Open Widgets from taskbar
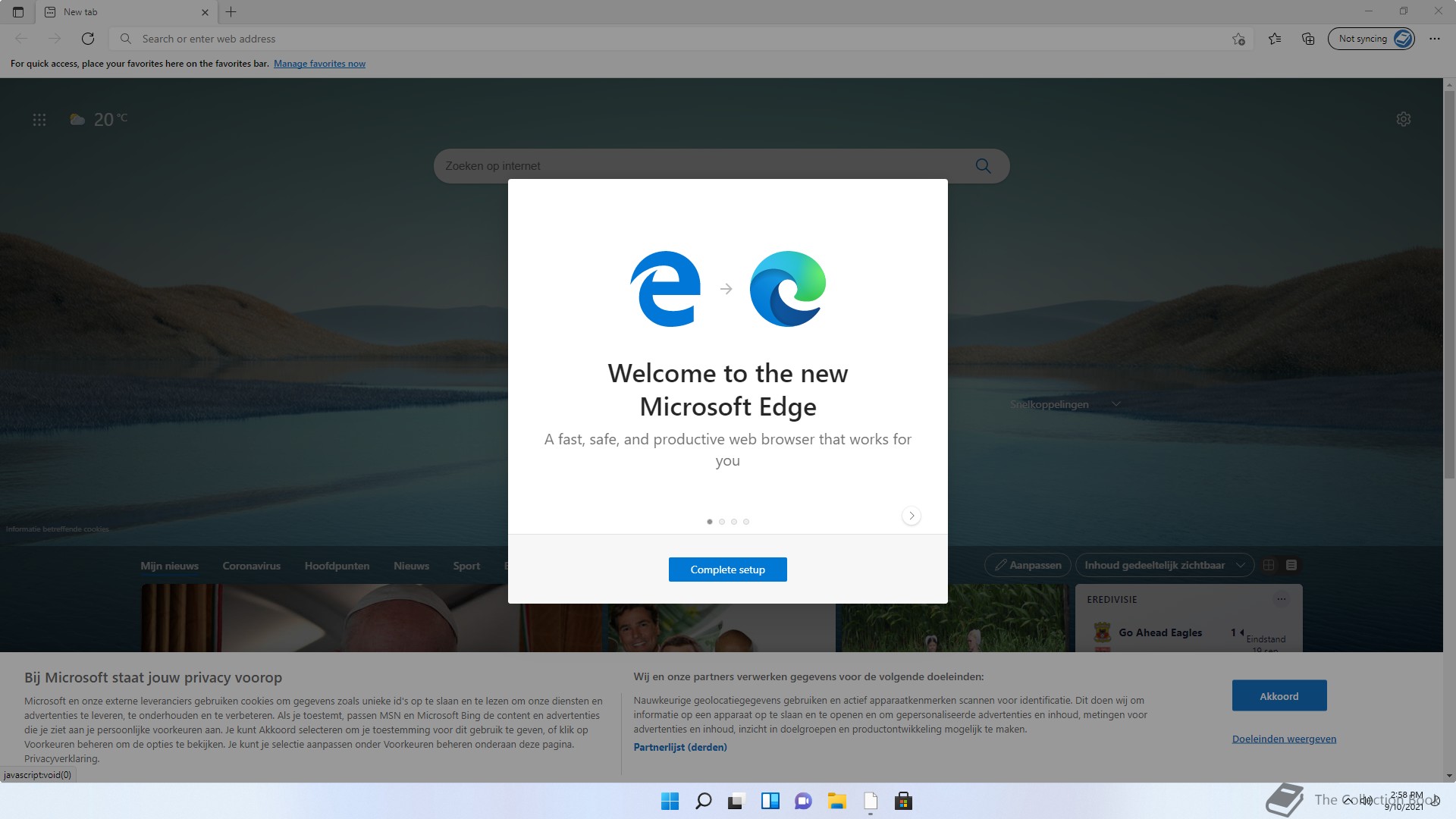The image size is (1456, 819). click(x=770, y=801)
